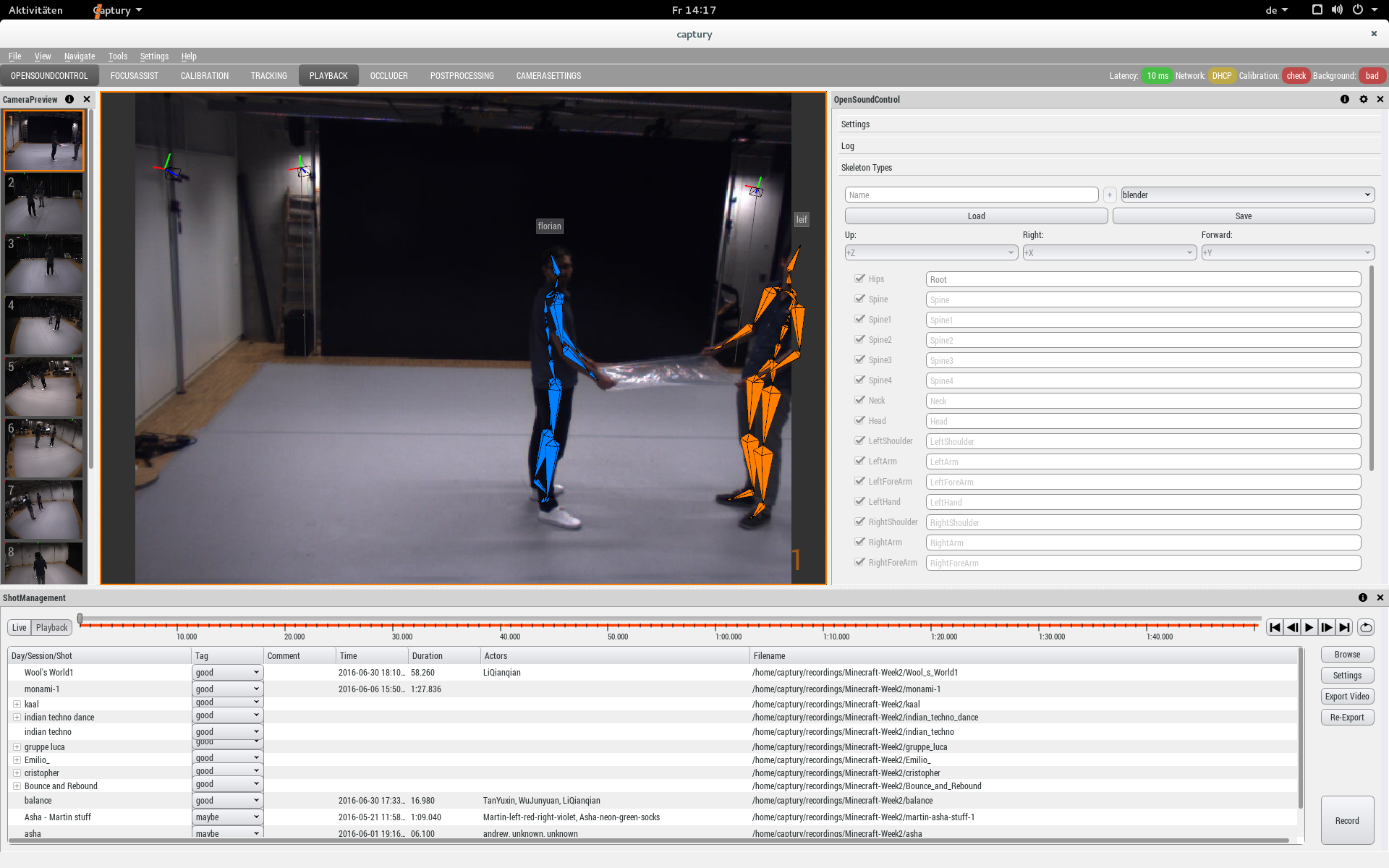1389x868 pixels.
Task: Step one frame backward
Action: [x=1292, y=627]
